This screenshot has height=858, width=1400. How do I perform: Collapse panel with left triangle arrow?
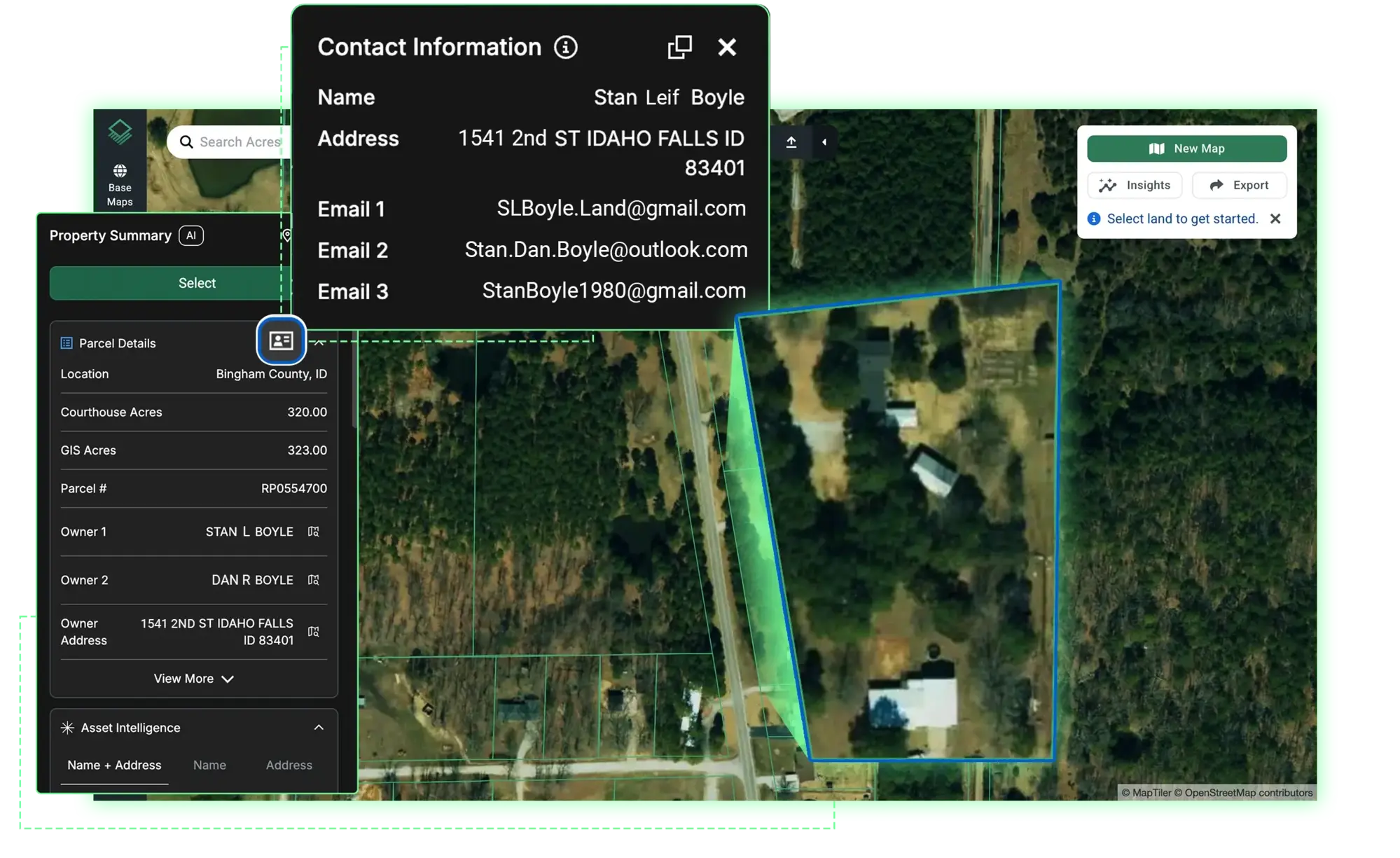click(824, 142)
